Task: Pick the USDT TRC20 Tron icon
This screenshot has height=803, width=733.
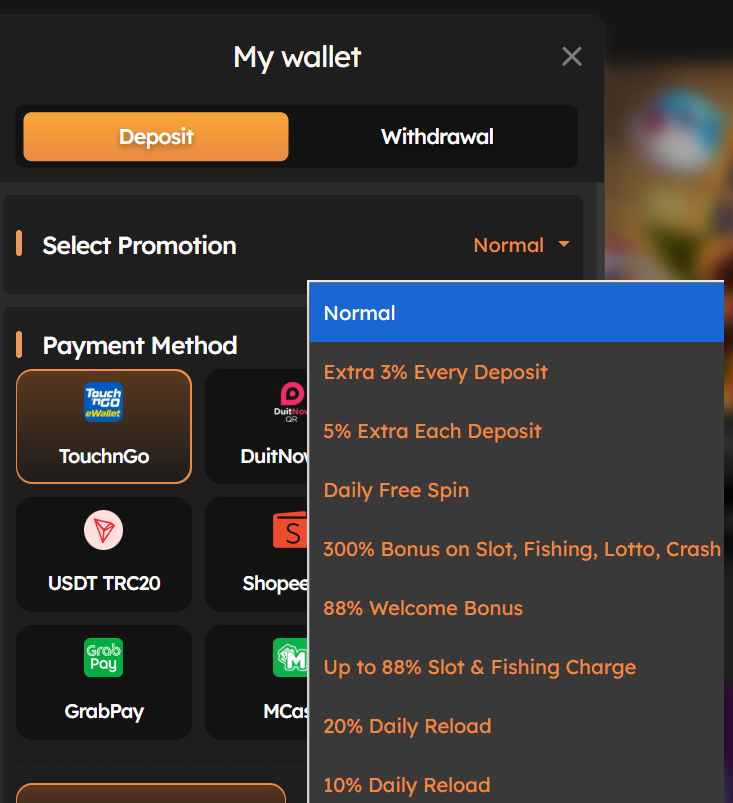Action: click(103, 530)
